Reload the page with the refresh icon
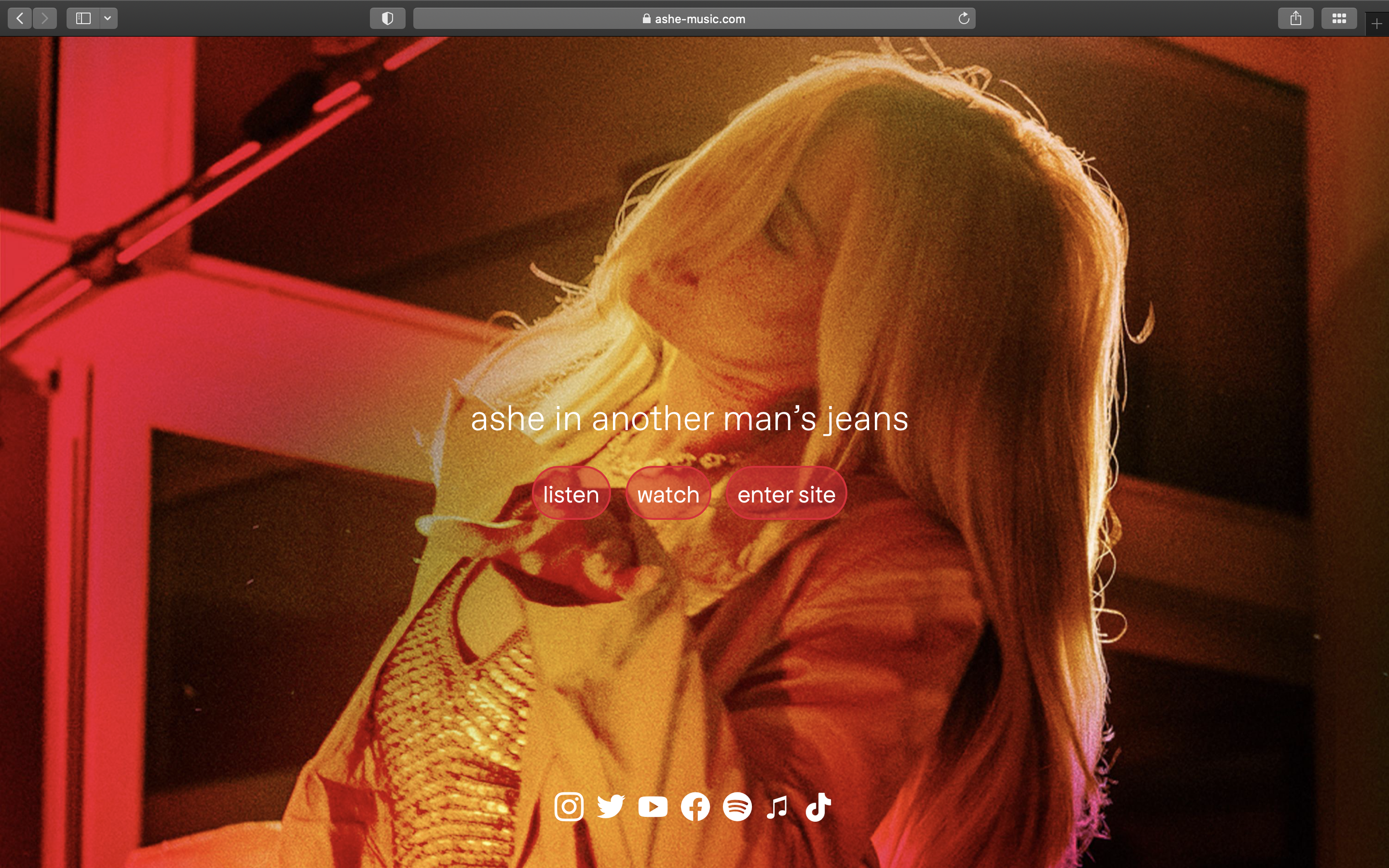The width and height of the screenshot is (1389, 868). pyautogui.click(x=964, y=18)
